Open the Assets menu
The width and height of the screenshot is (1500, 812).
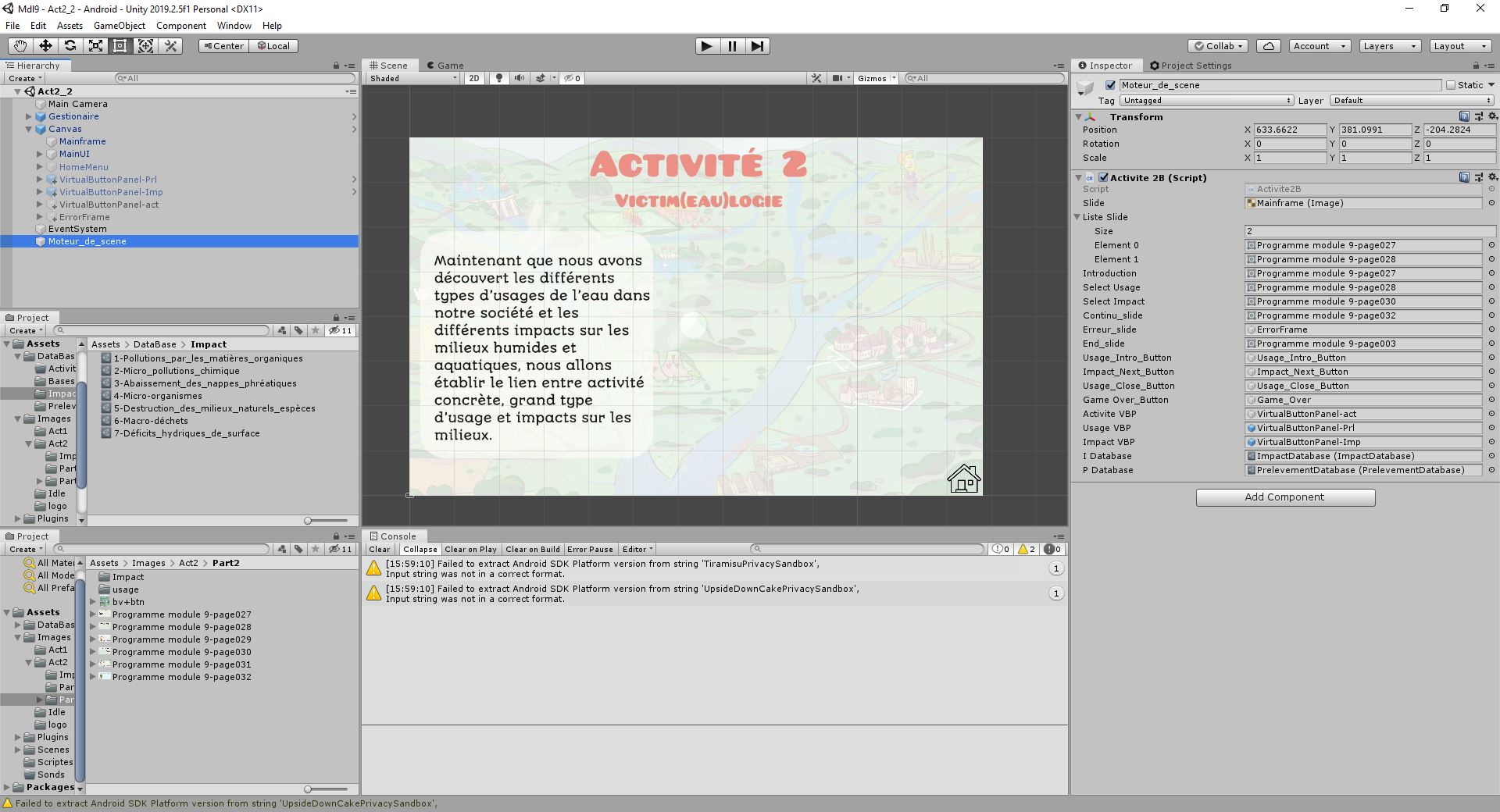[x=70, y=26]
